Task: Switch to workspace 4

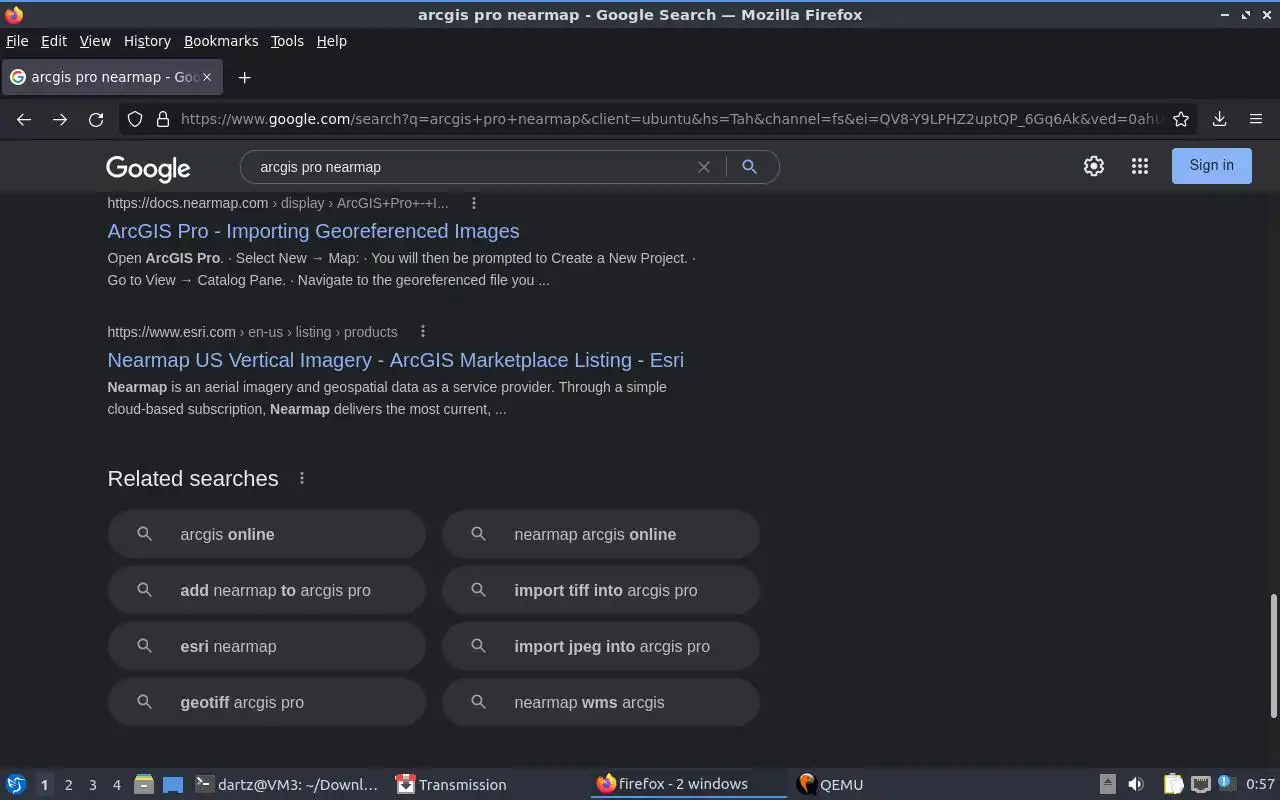Action: tap(116, 785)
